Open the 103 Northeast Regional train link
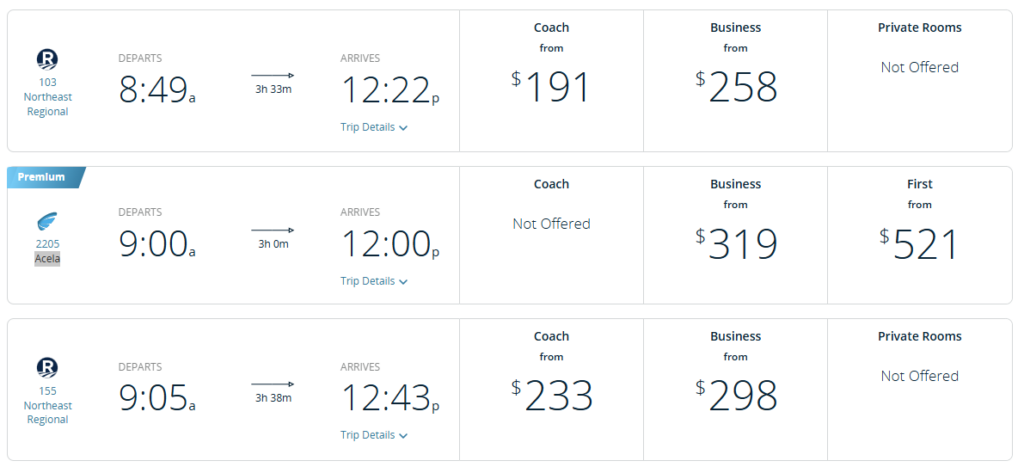 pyautogui.click(x=48, y=97)
